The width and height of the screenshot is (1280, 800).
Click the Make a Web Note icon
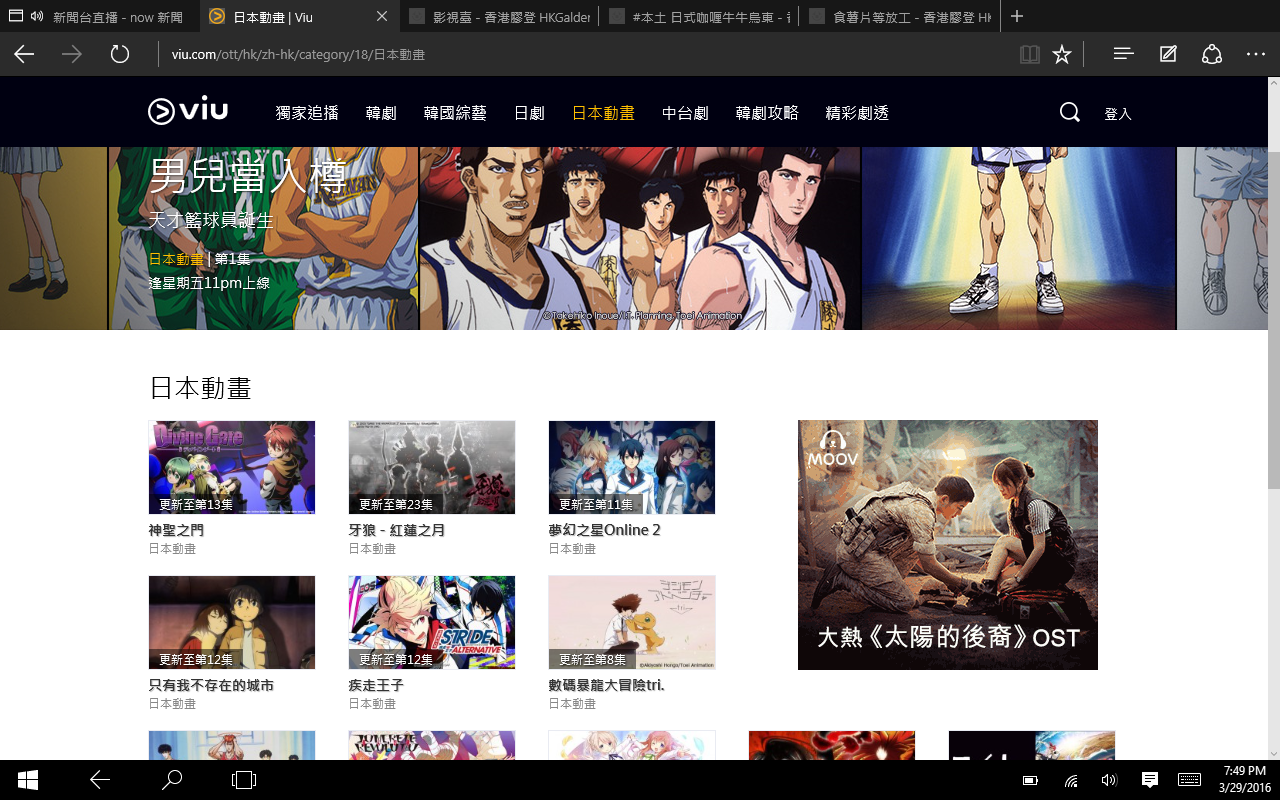coord(1168,54)
